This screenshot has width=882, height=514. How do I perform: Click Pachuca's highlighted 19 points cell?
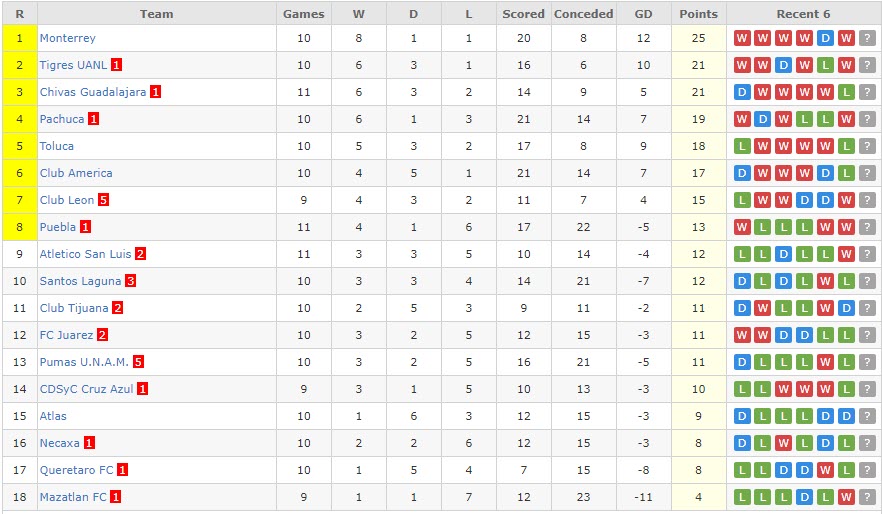[698, 119]
